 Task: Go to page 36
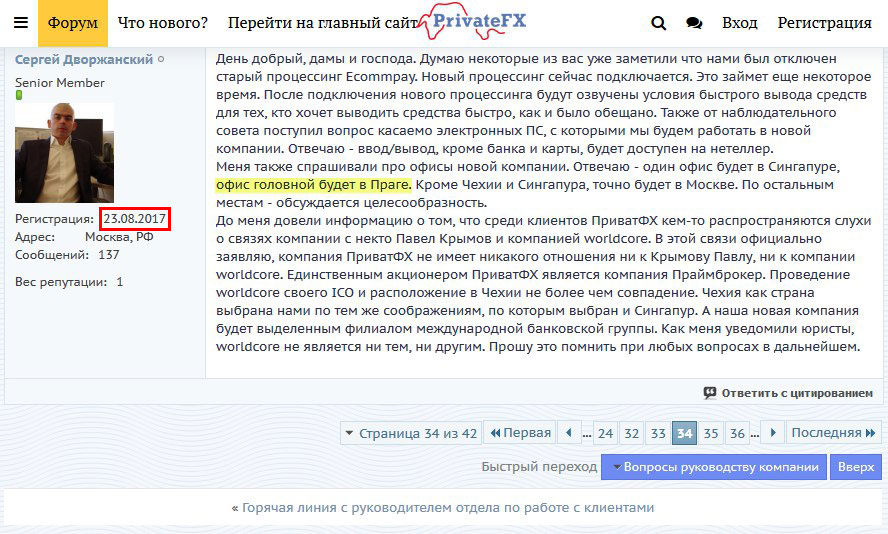tap(737, 433)
